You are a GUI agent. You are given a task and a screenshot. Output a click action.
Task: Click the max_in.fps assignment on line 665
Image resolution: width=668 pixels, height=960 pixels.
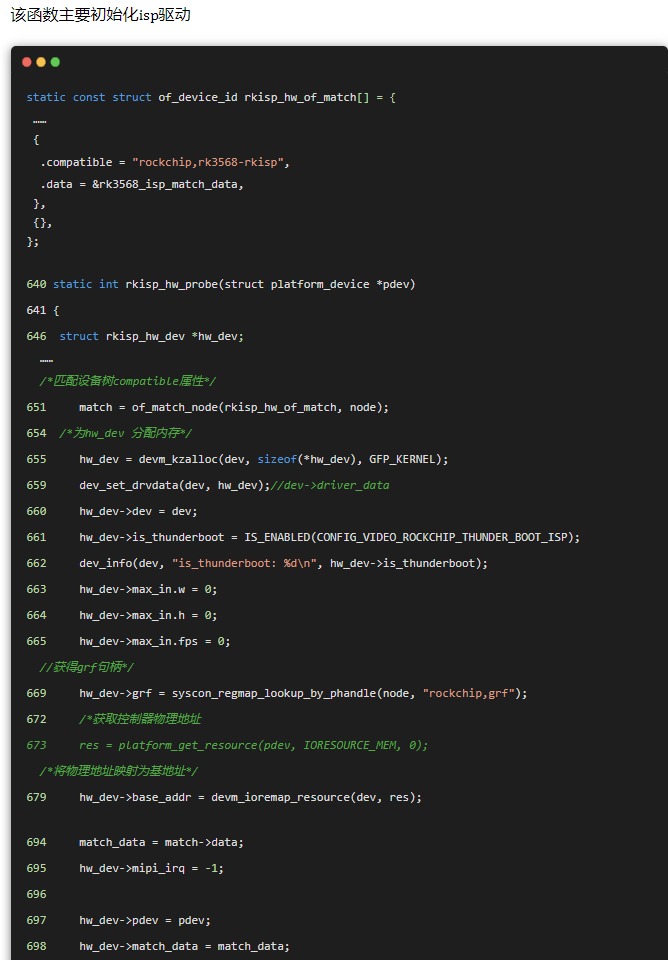148,641
